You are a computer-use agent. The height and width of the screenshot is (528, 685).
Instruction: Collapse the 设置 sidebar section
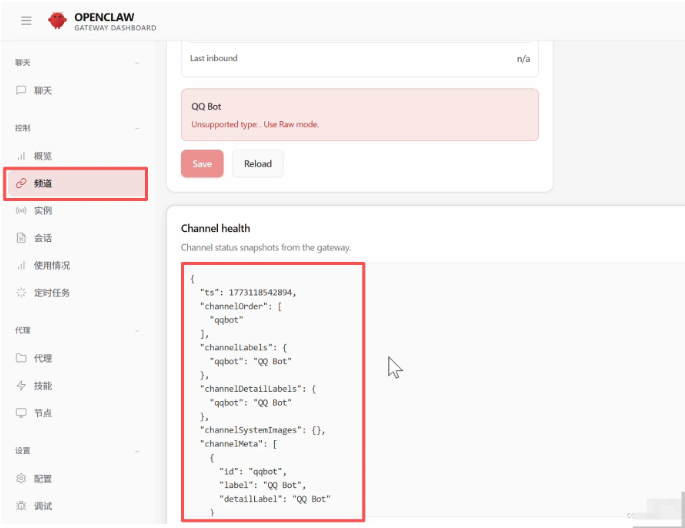tap(137, 451)
